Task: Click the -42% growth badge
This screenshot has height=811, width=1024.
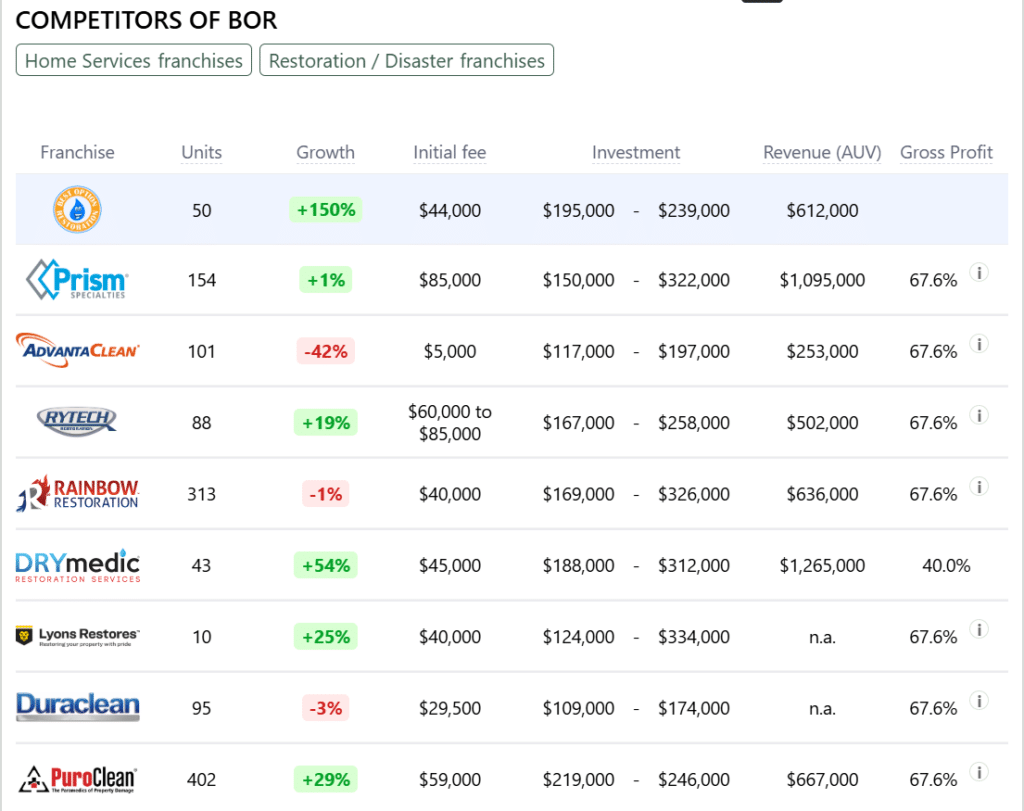Action: tap(325, 351)
